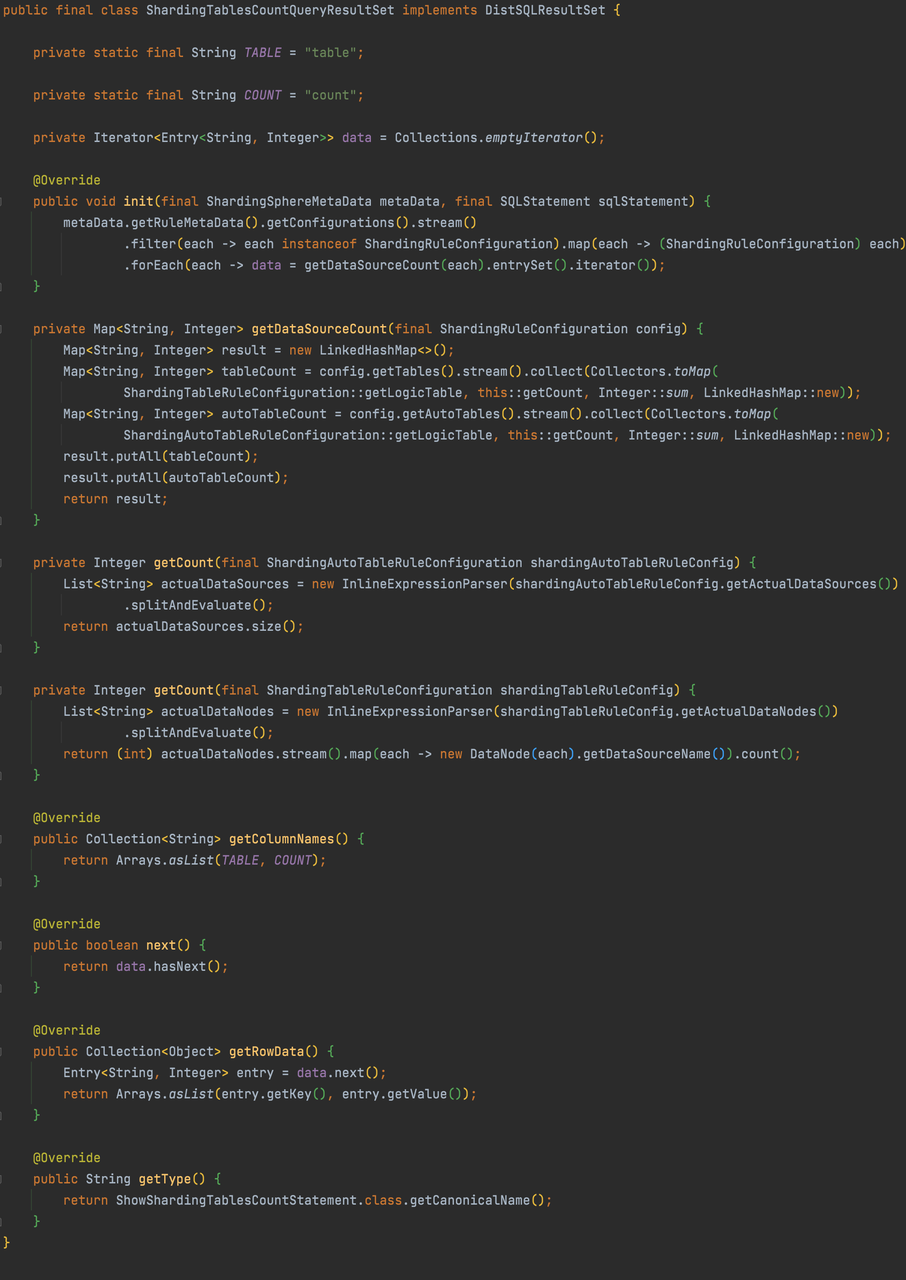This screenshot has width=906, height=1280.
Task: Click result.putAll(tableCount) line
Action: [161, 456]
